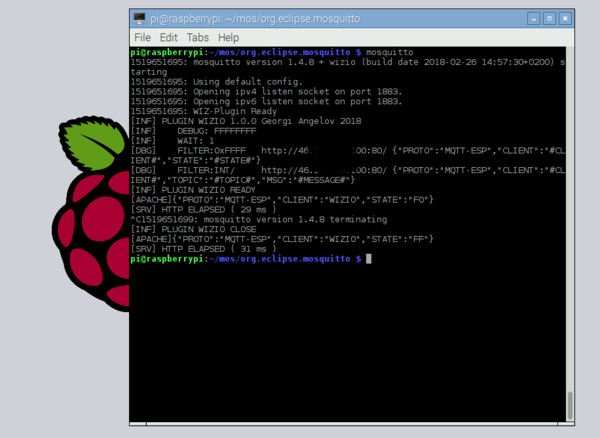This screenshot has width=600, height=438.
Task: Click the Raspberry Pi logo on the desktop
Action: tap(91, 213)
